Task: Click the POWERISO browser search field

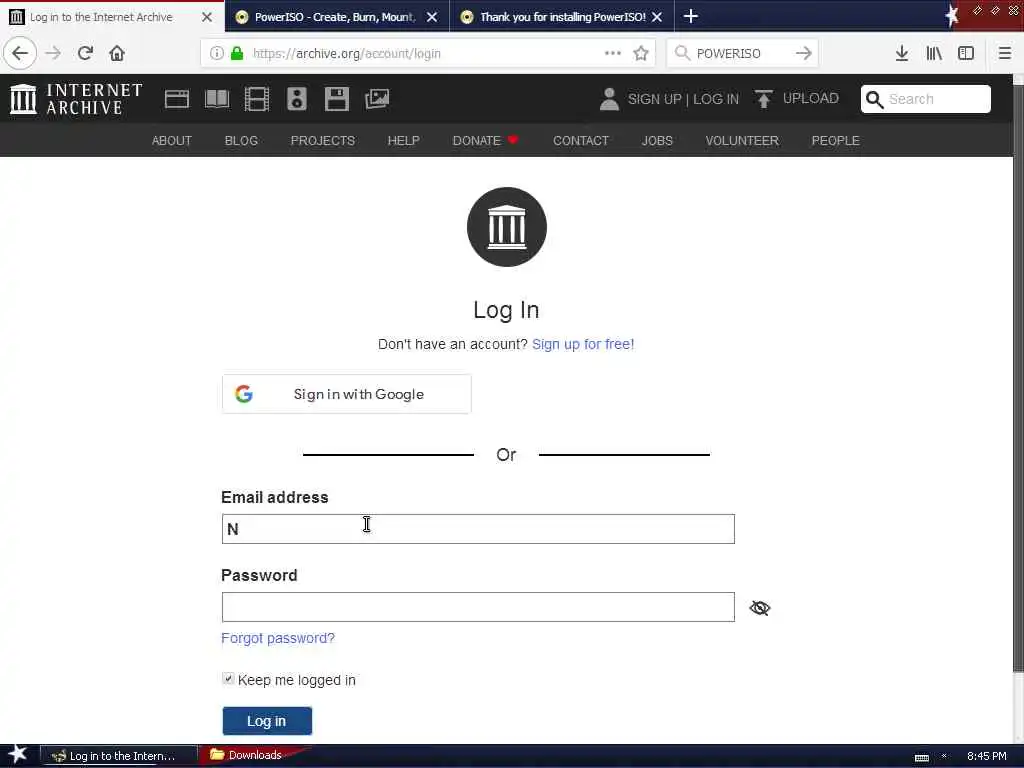Action: (742, 54)
